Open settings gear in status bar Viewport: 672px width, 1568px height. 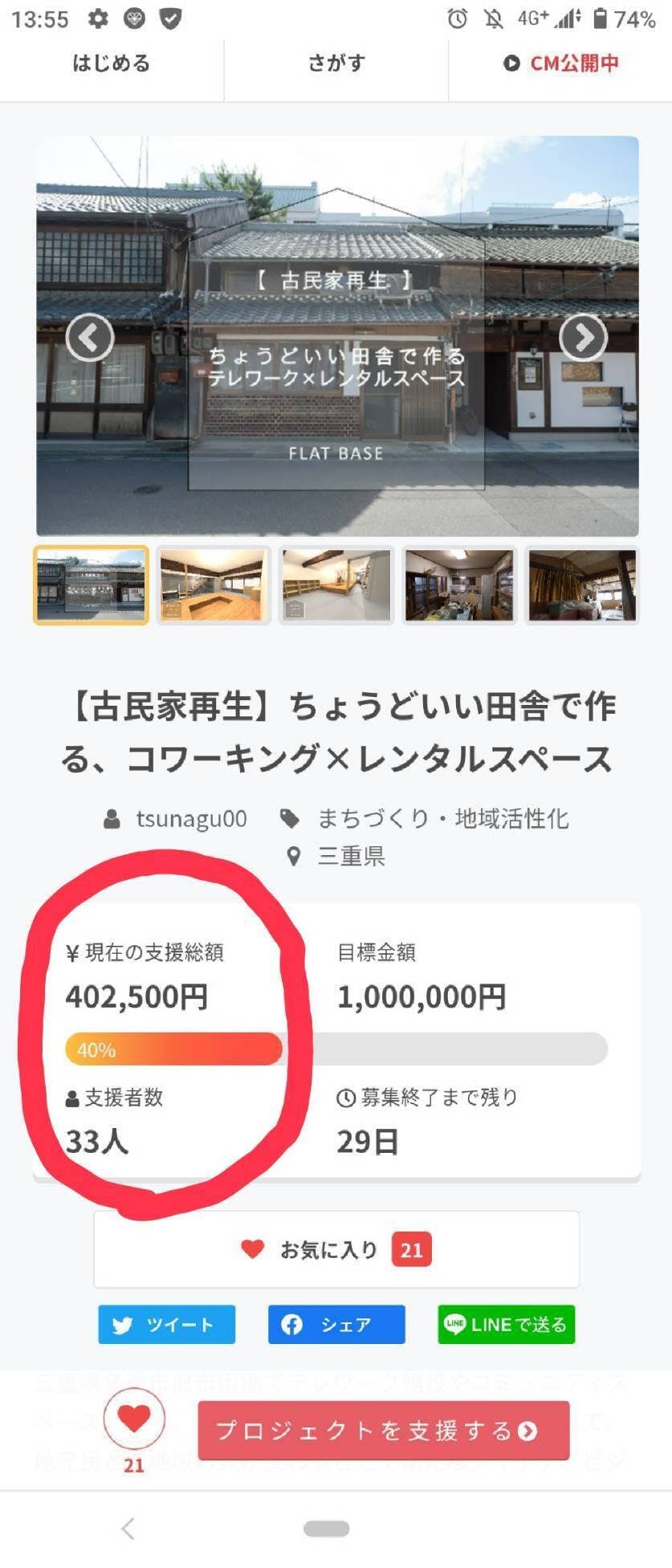pyautogui.click(x=98, y=18)
